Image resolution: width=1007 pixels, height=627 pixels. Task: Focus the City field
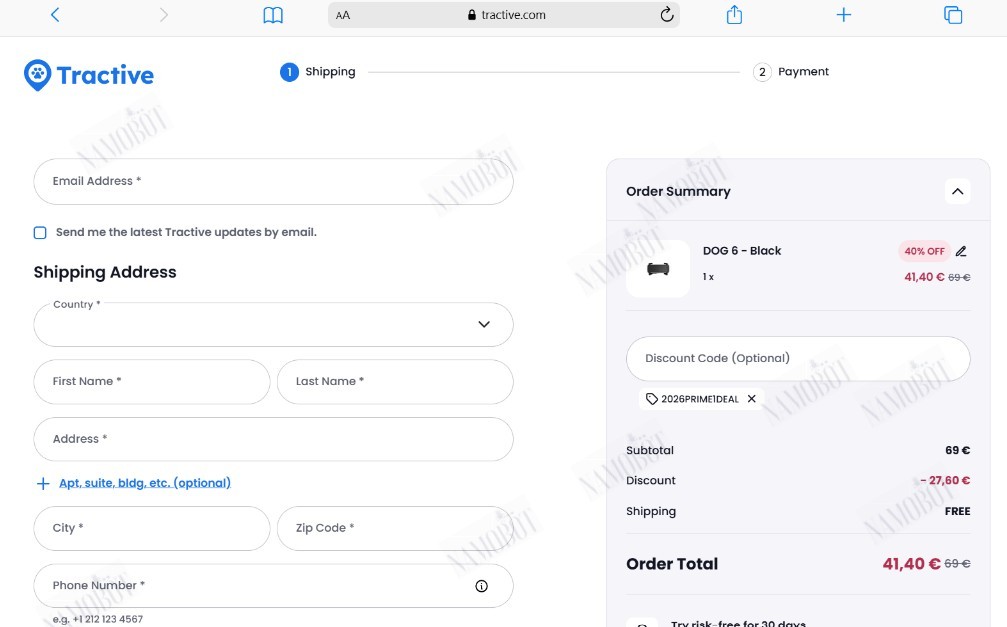pos(152,528)
